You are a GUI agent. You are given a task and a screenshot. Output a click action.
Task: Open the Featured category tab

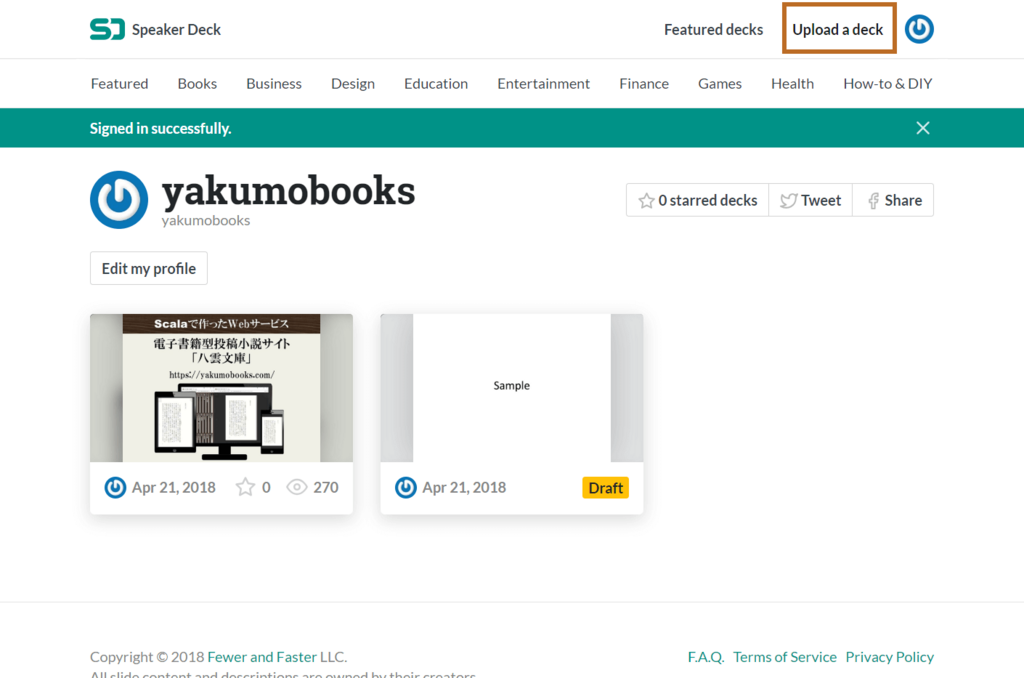(120, 84)
